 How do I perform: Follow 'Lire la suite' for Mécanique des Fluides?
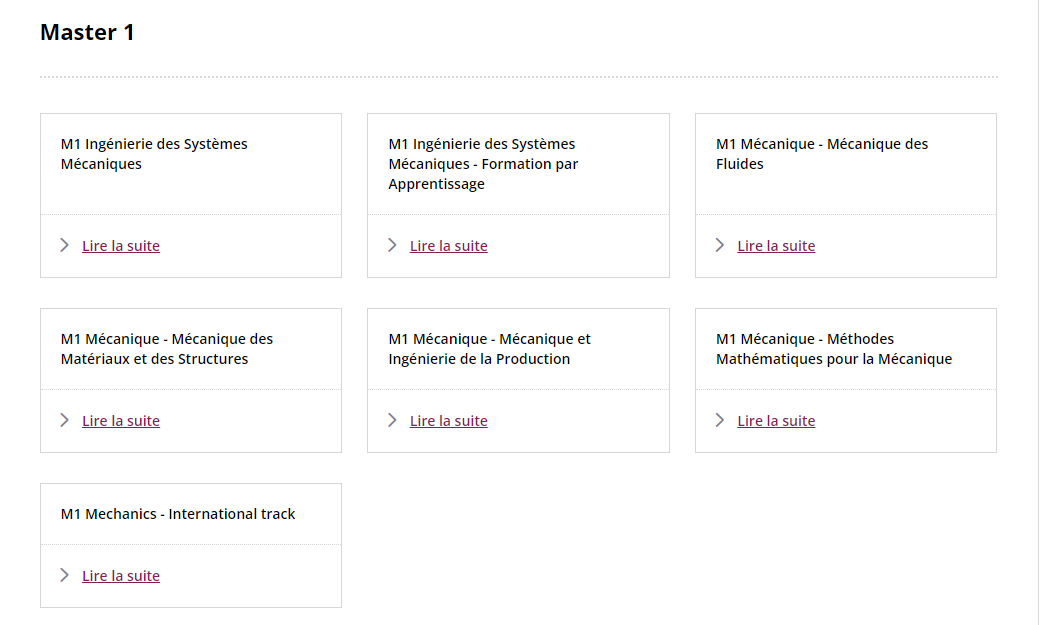(776, 246)
